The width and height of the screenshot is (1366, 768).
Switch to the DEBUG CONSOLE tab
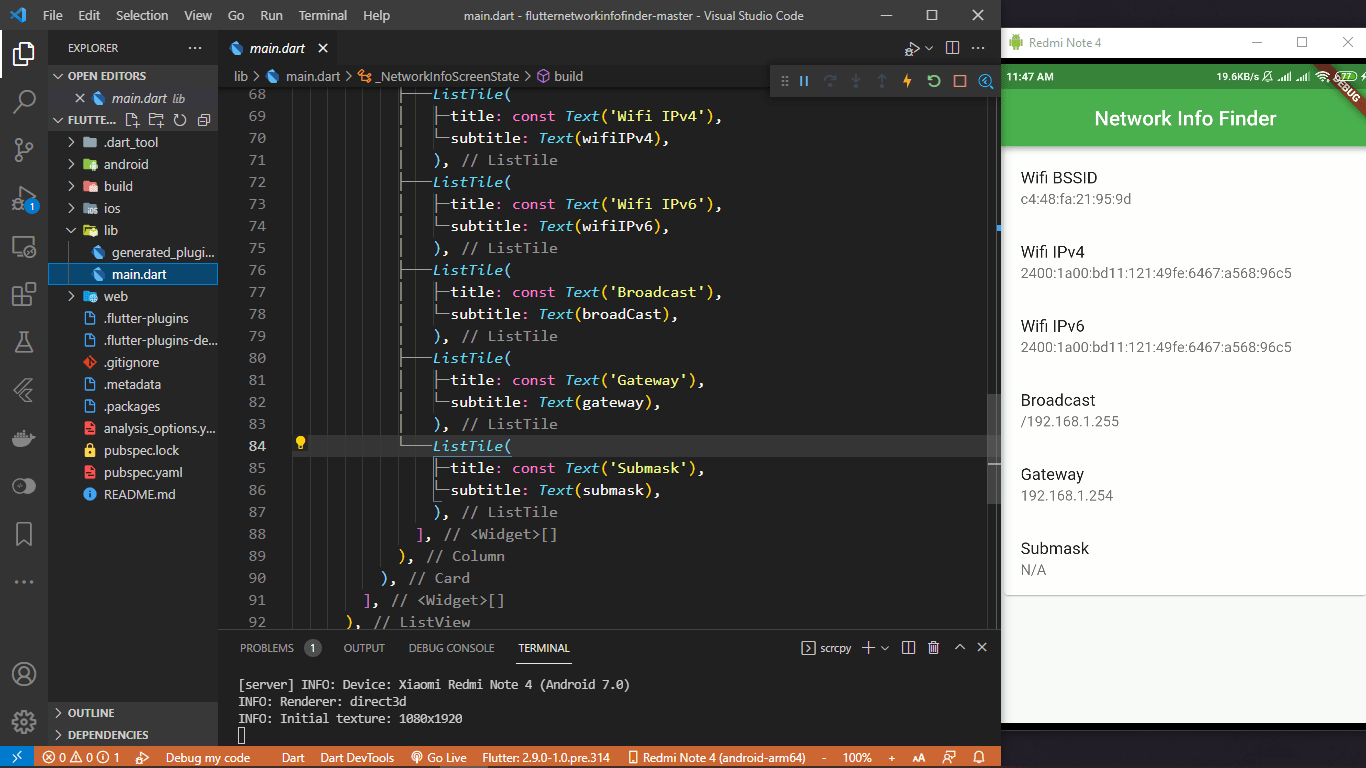coord(451,648)
